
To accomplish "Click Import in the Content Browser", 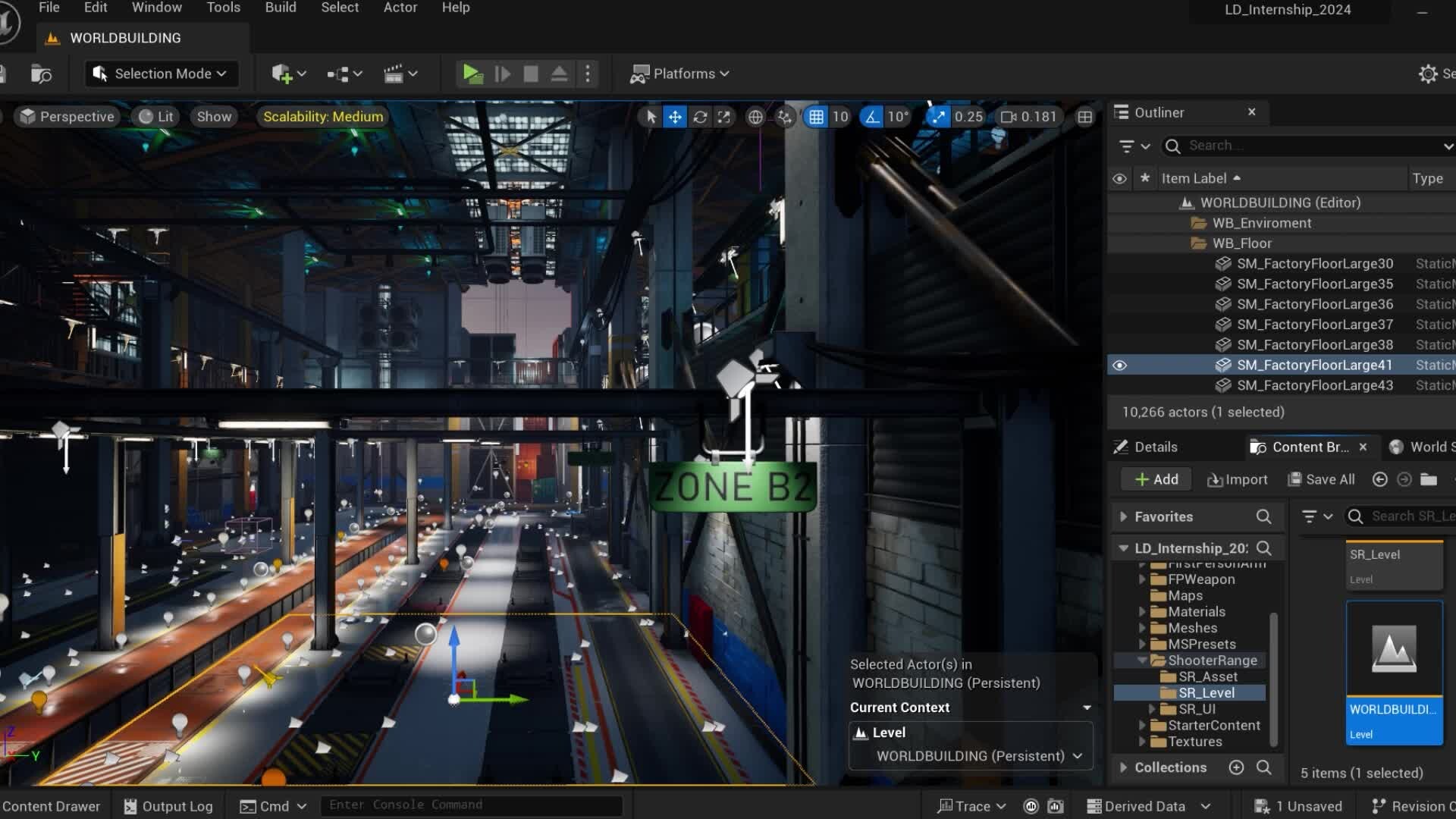I will (x=1238, y=479).
